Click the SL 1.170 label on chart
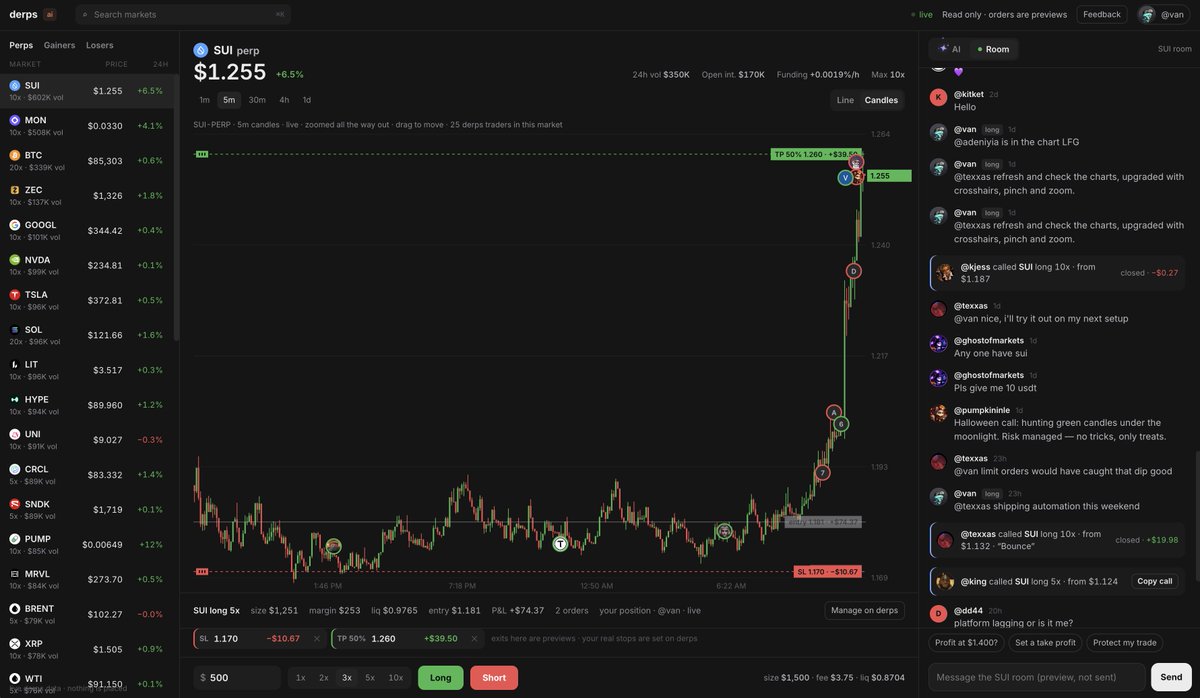The width and height of the screenshot is (1200, 698). click(x=827, y=571)
